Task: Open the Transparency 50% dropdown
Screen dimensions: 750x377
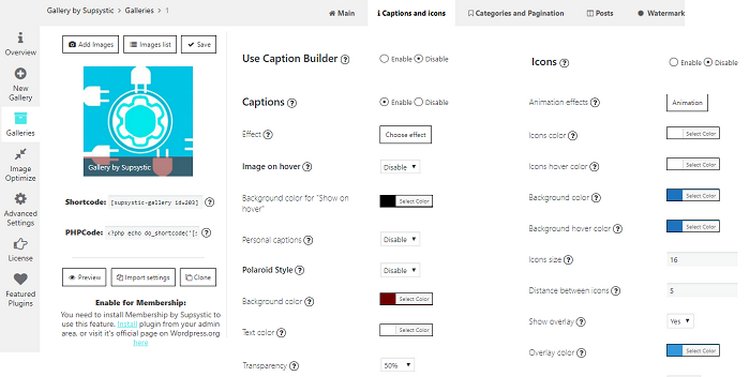Action: pos(397,365)
